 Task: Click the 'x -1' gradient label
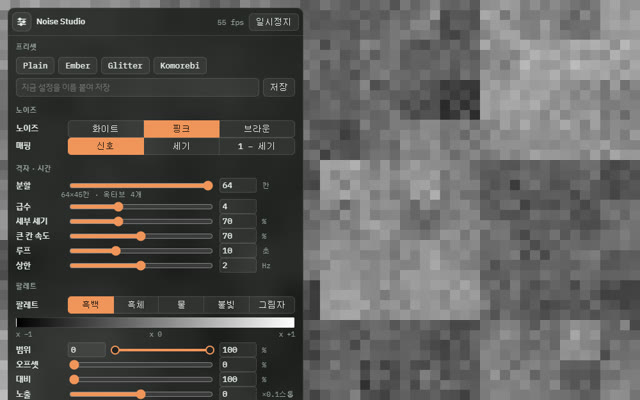click(x=24, y=335)
